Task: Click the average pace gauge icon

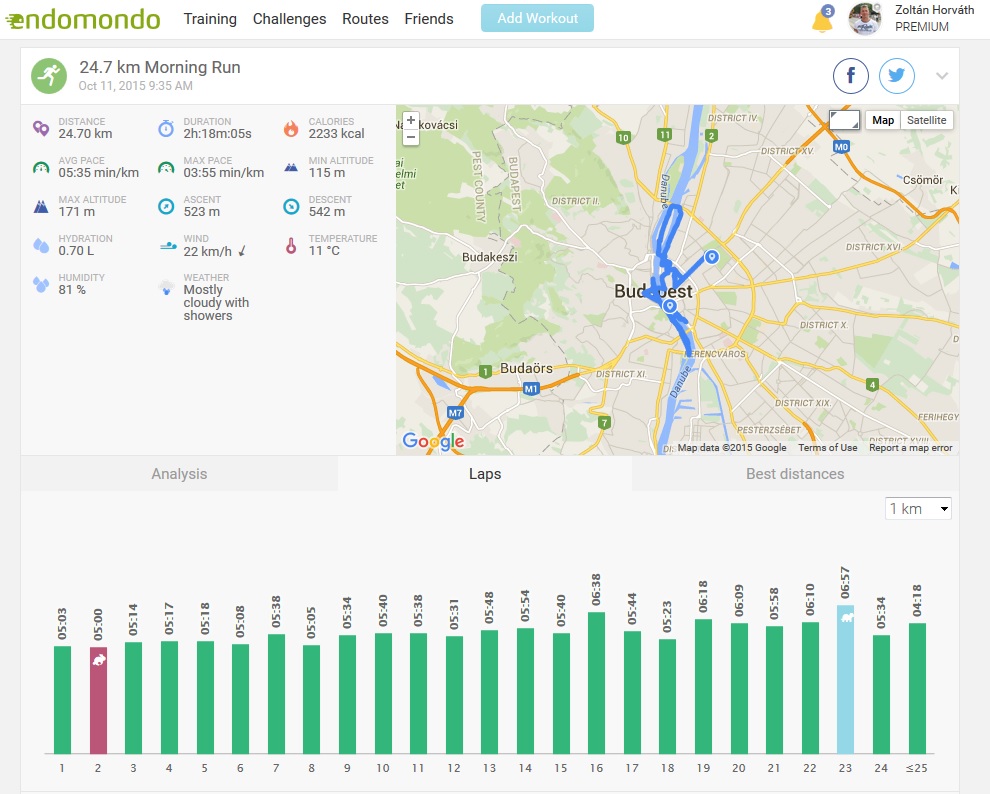Action: click(x=41, y=167)
